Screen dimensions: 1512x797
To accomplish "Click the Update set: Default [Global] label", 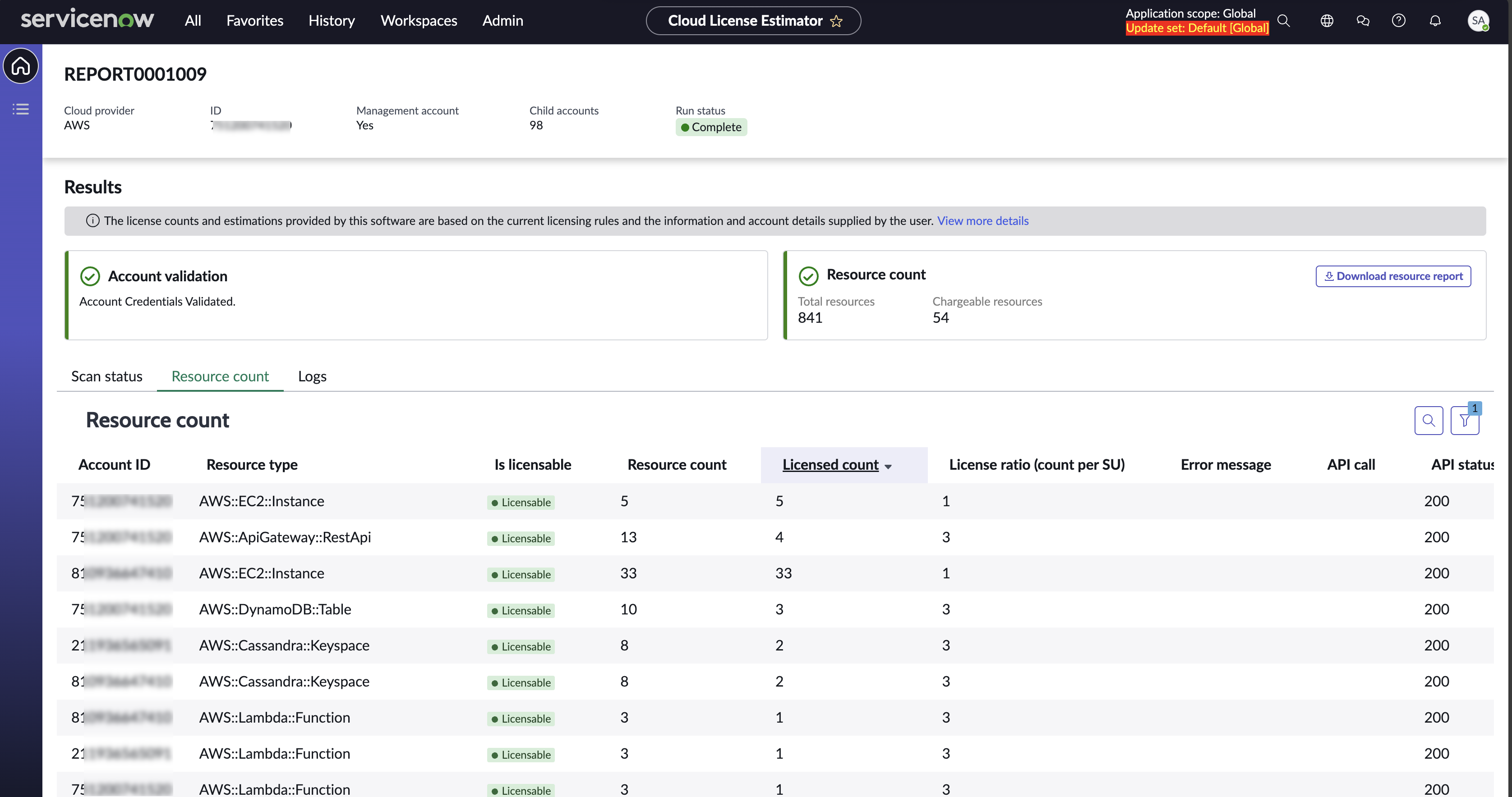I will pos(1197,28).
